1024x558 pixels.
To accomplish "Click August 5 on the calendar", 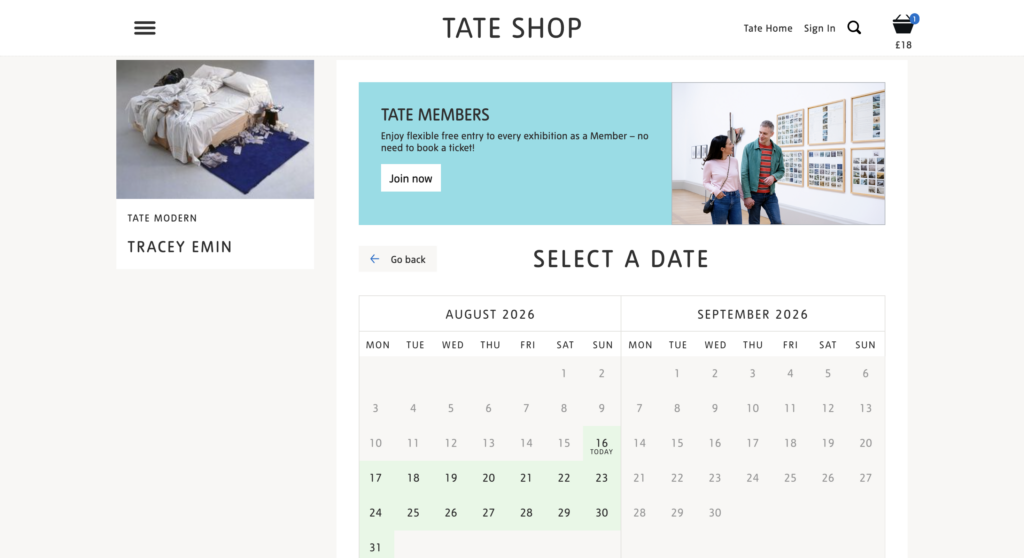I will tap(451, 408).
